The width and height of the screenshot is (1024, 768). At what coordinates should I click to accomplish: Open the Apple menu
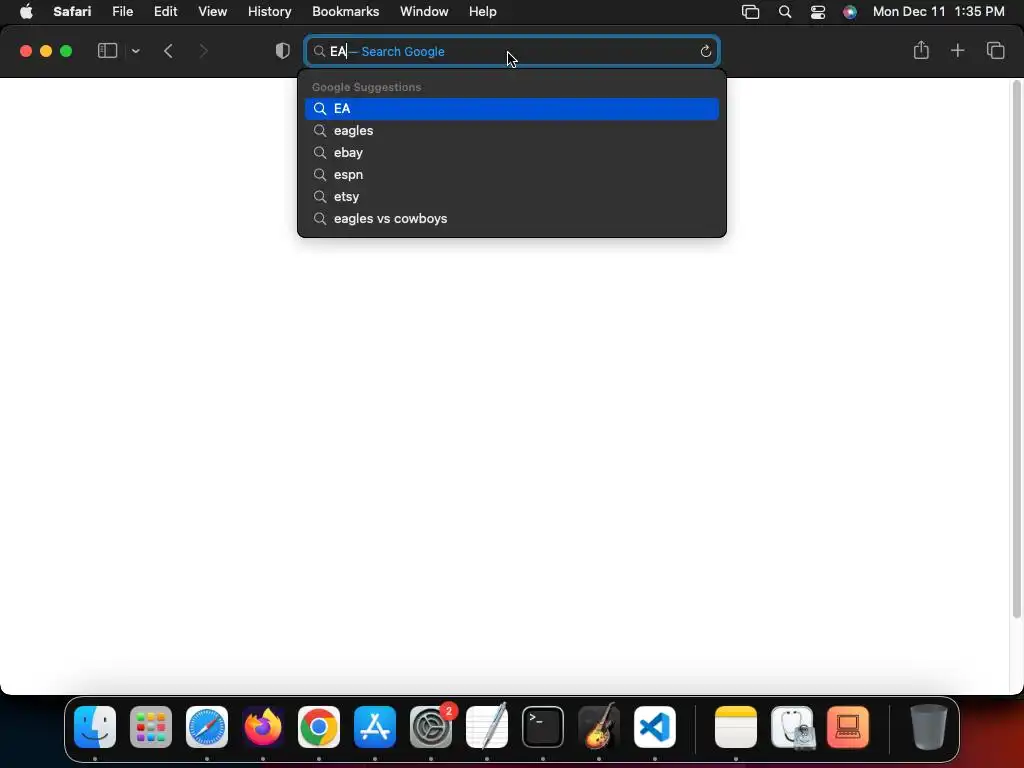coord(26,12)
